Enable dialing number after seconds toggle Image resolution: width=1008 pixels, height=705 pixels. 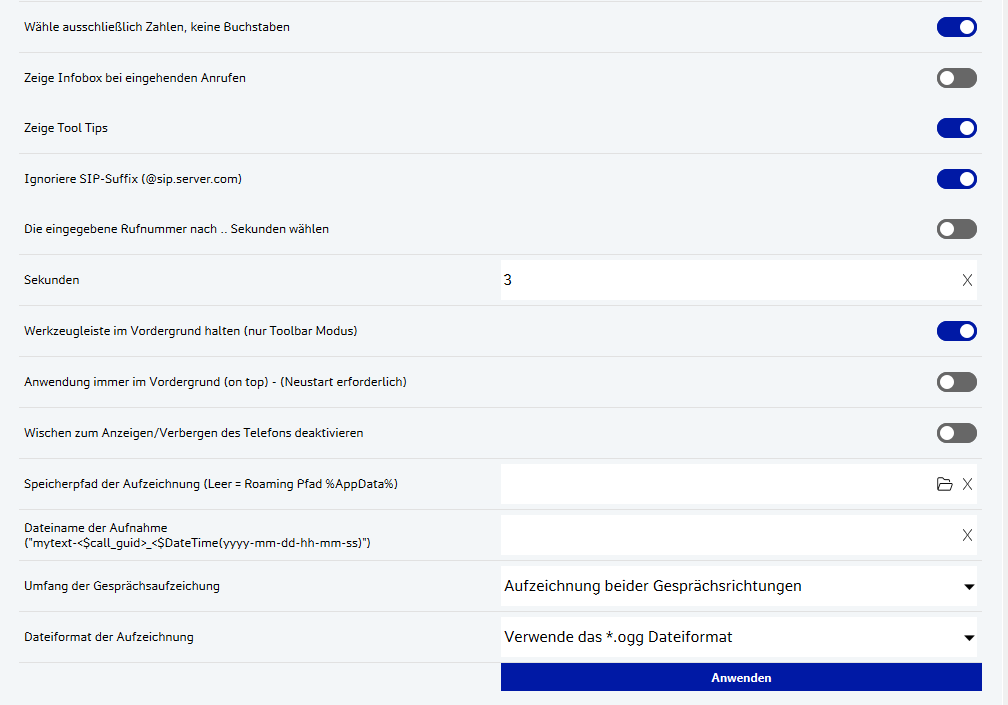point(956,229)
